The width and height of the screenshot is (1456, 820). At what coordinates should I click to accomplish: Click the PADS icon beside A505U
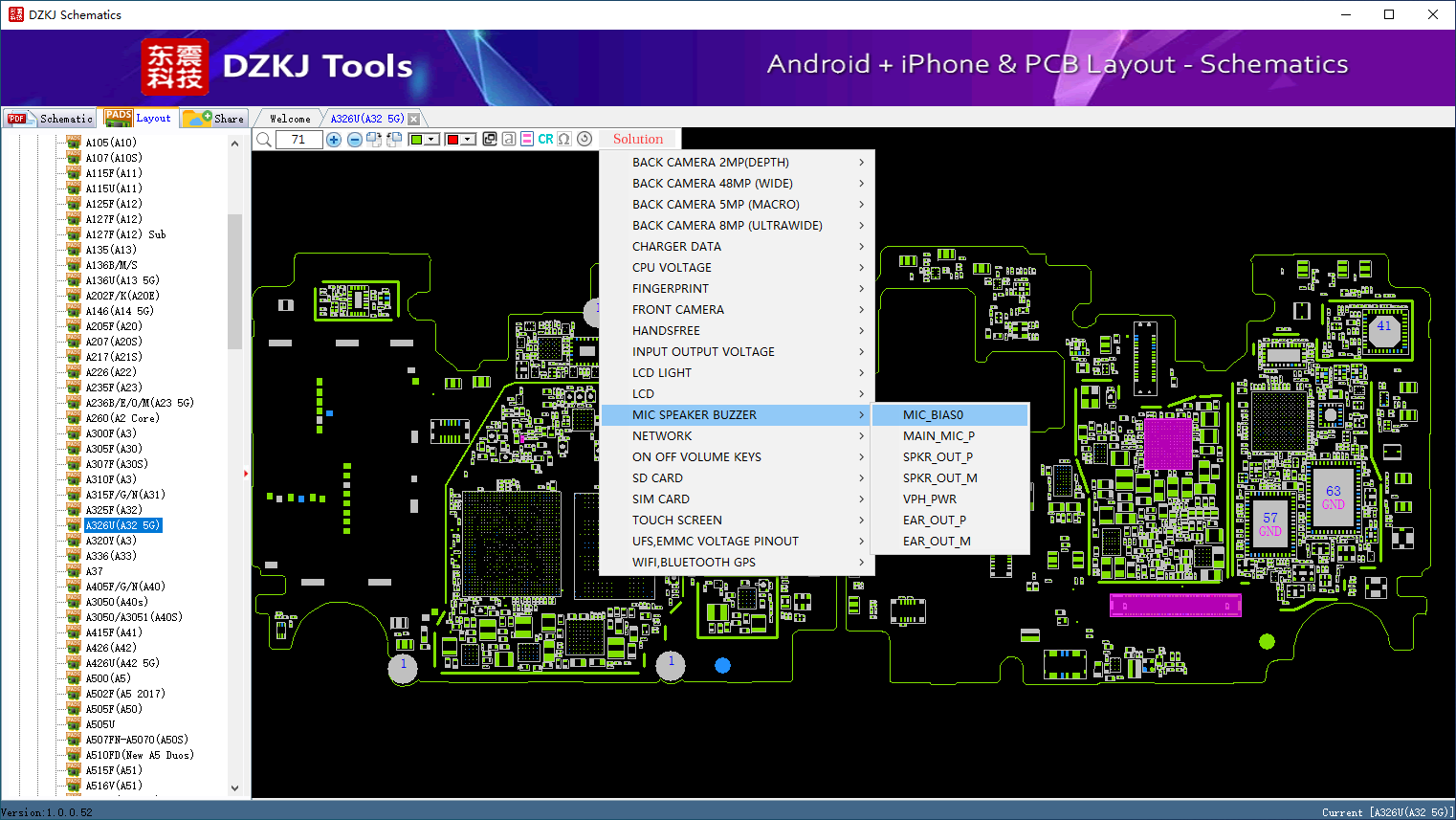coord(74,724)
